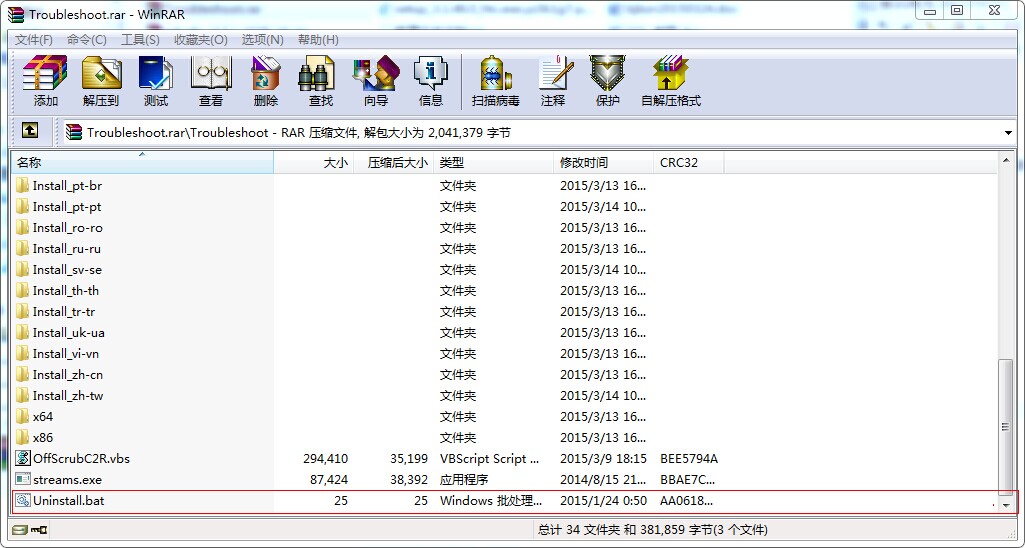Open the 命令(C) menu
The width and height of the screenshot is (1025, 548).
click(87, 40)
